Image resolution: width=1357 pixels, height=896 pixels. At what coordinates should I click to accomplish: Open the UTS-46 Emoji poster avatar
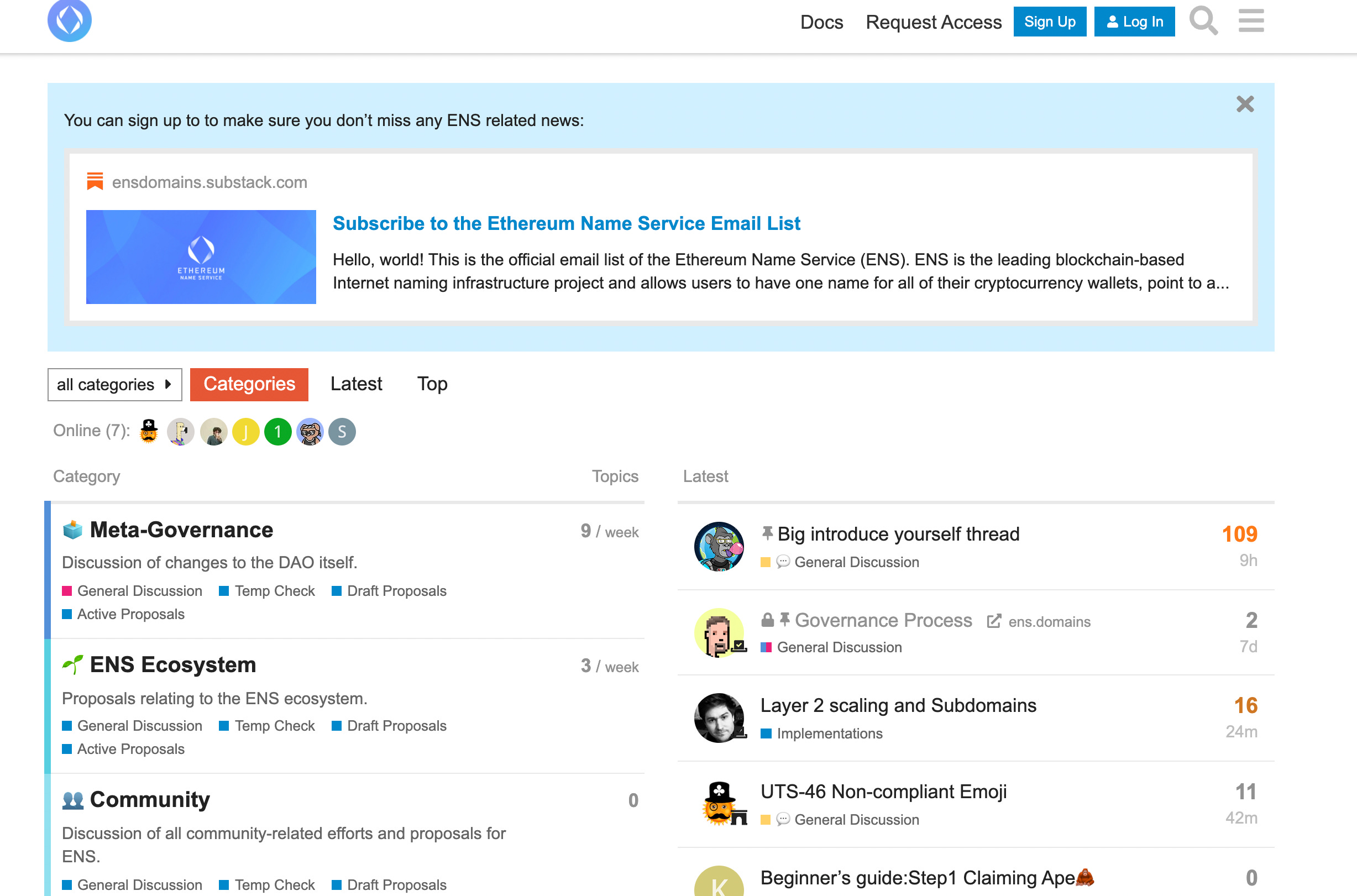719,804
